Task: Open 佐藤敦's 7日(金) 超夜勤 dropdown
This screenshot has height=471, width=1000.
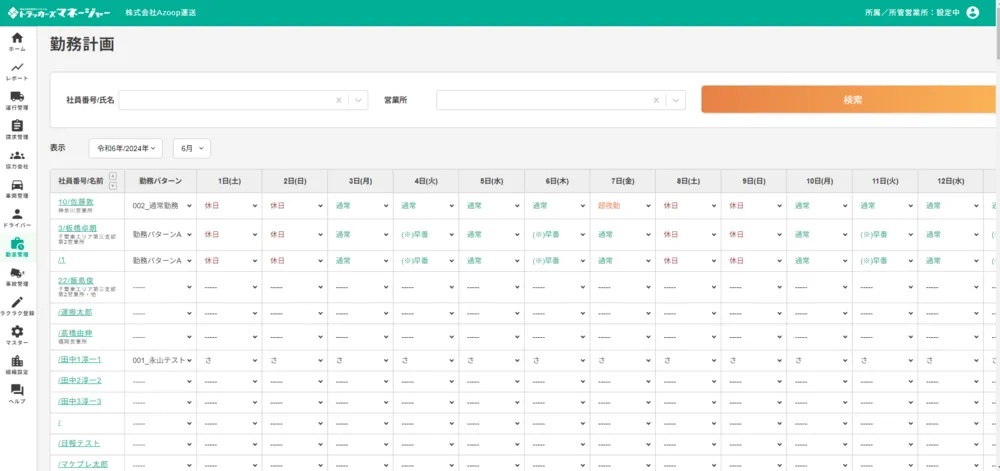Action: click(x=622, y=206)
